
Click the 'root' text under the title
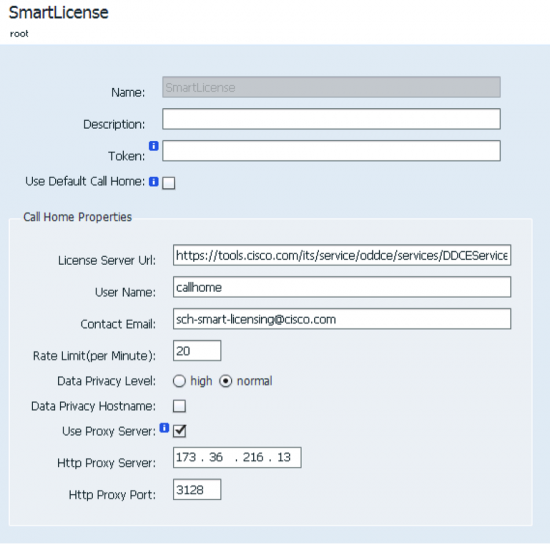point(19,34)
